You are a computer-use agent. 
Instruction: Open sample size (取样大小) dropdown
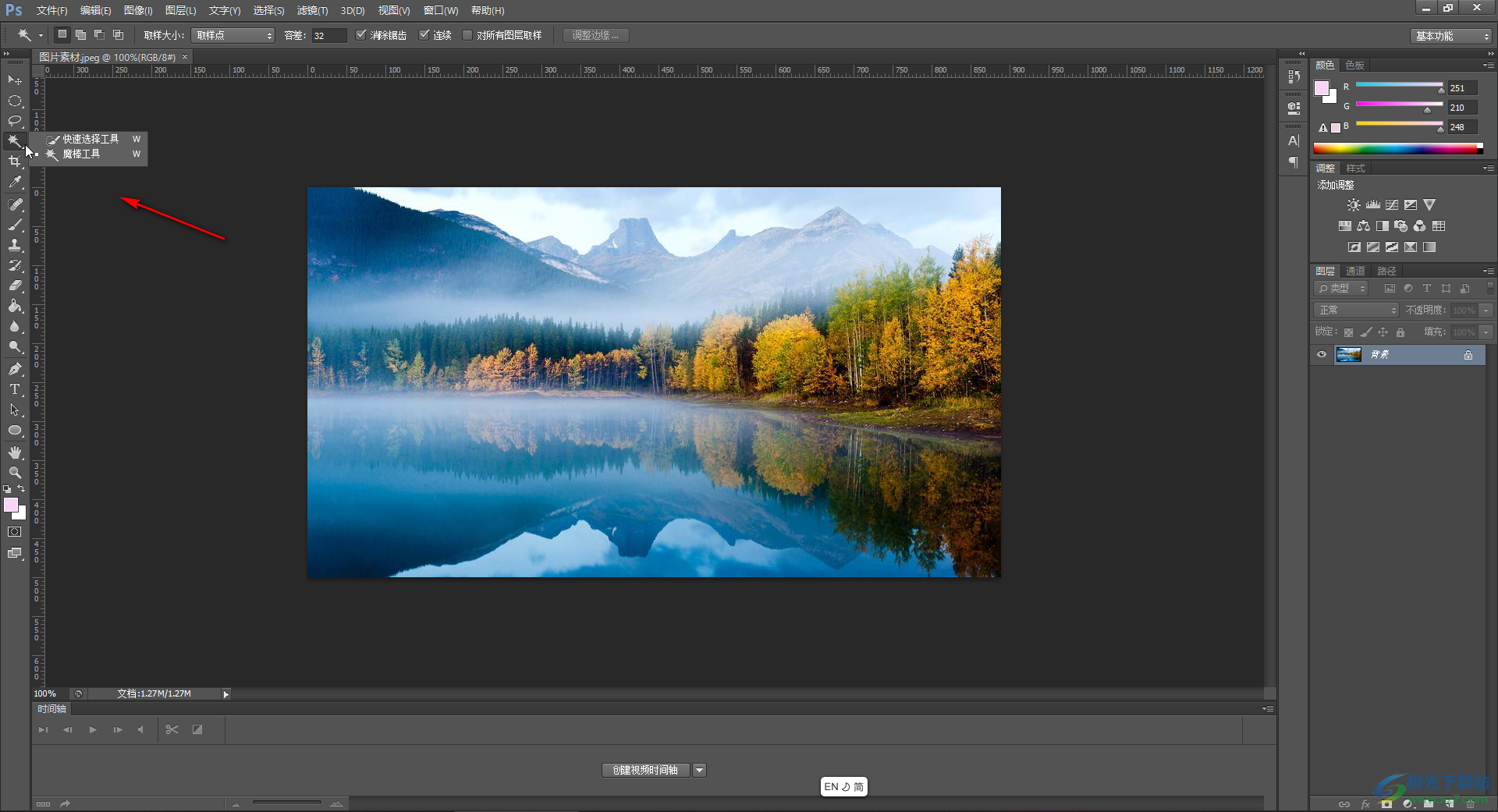(233, 35)
